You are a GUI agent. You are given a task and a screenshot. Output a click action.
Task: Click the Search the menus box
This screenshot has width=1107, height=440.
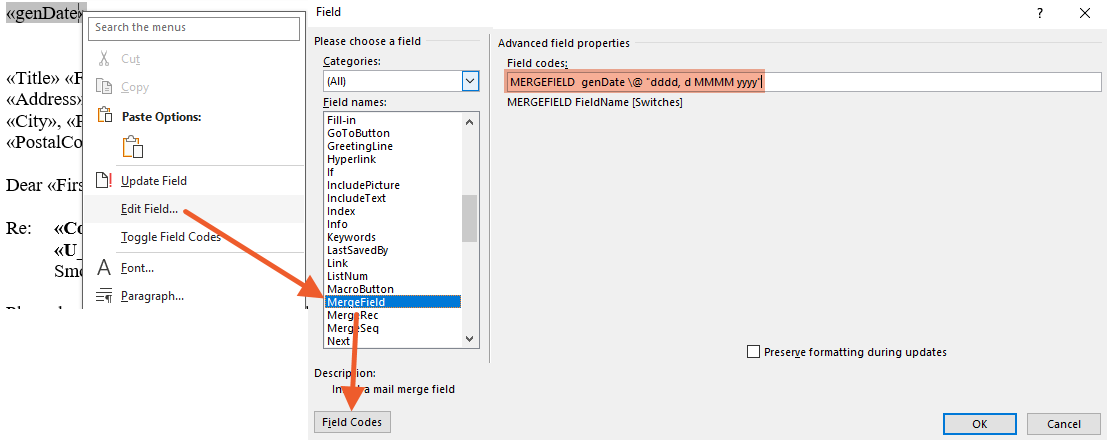(194, 27)
